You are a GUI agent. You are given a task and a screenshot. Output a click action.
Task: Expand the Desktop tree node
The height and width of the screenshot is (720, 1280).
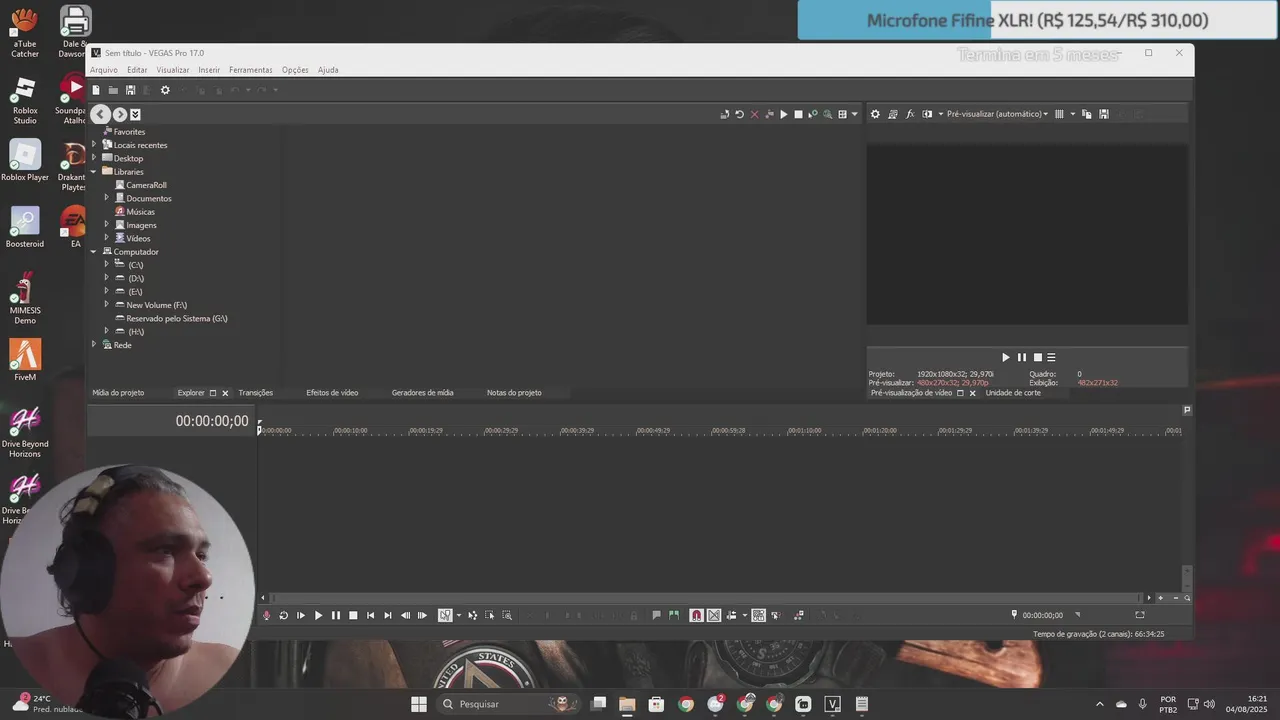(x=94, y=158)
